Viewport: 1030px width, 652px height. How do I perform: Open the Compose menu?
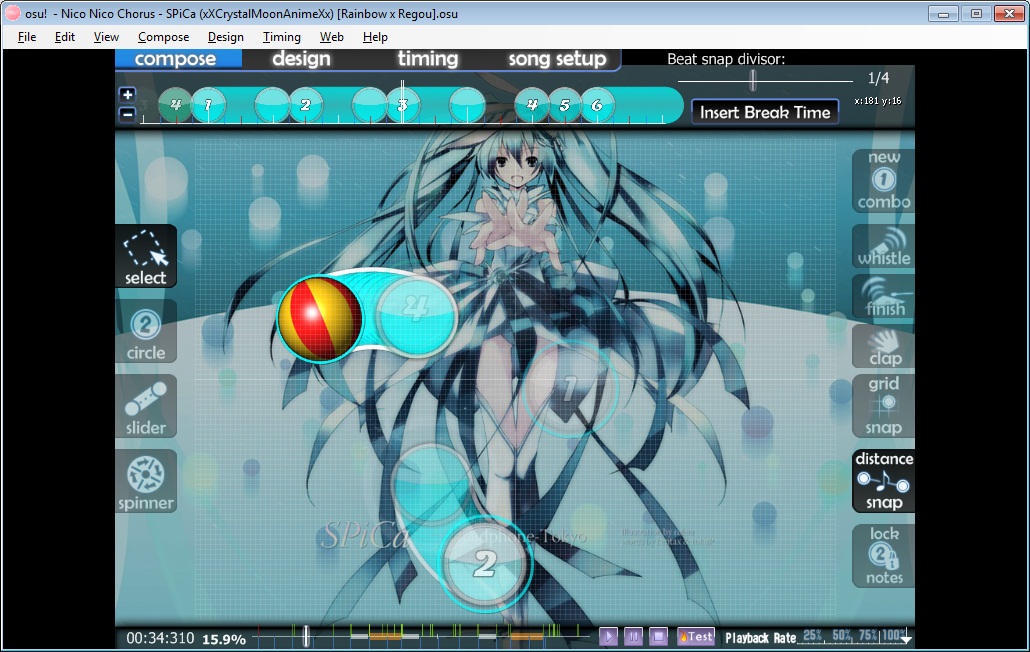pos(164,37)
